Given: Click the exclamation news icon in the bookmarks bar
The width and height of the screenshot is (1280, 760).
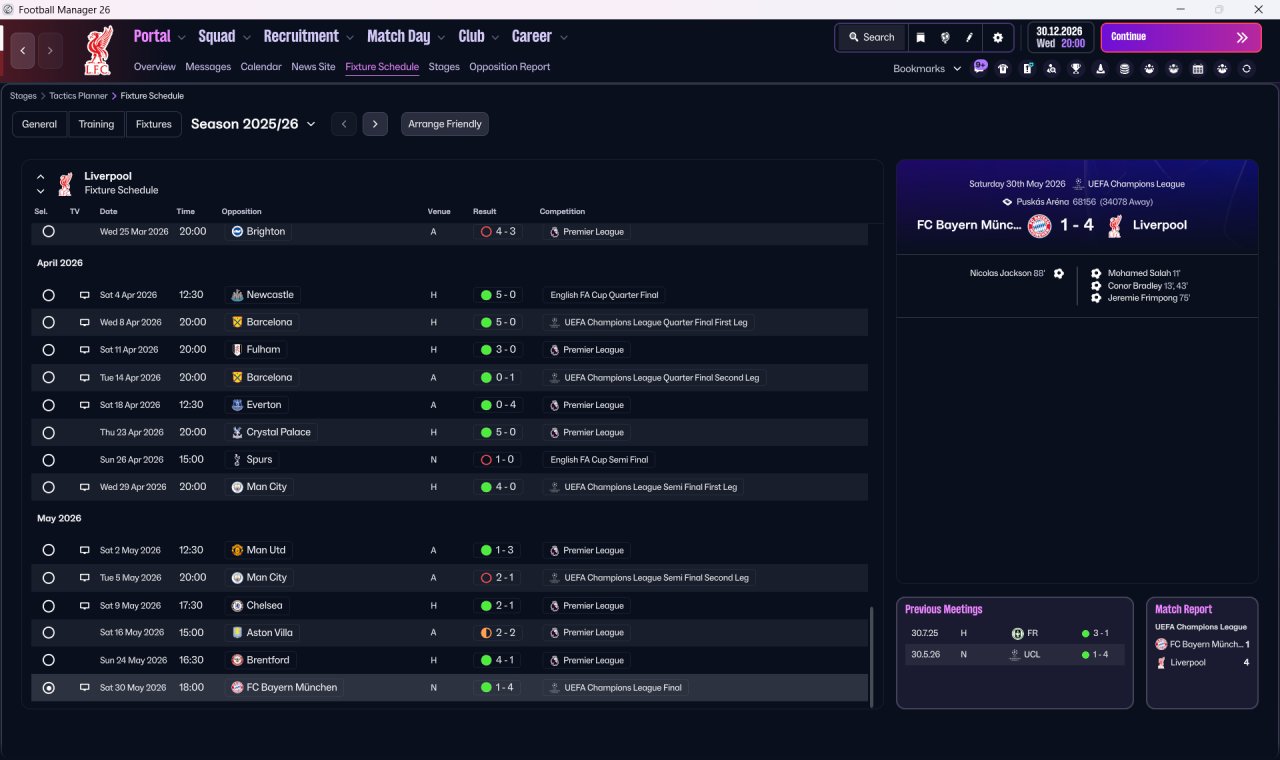Looking at the screenshot, I should pos(1027,69).
